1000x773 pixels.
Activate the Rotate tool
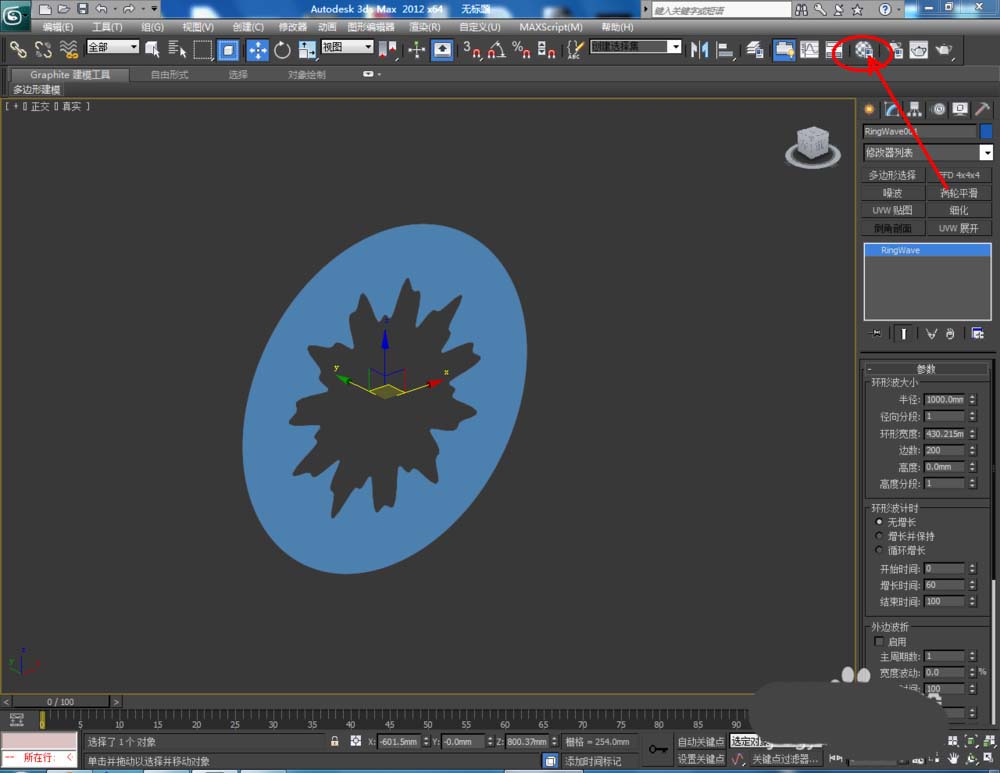tap(282, 49)
